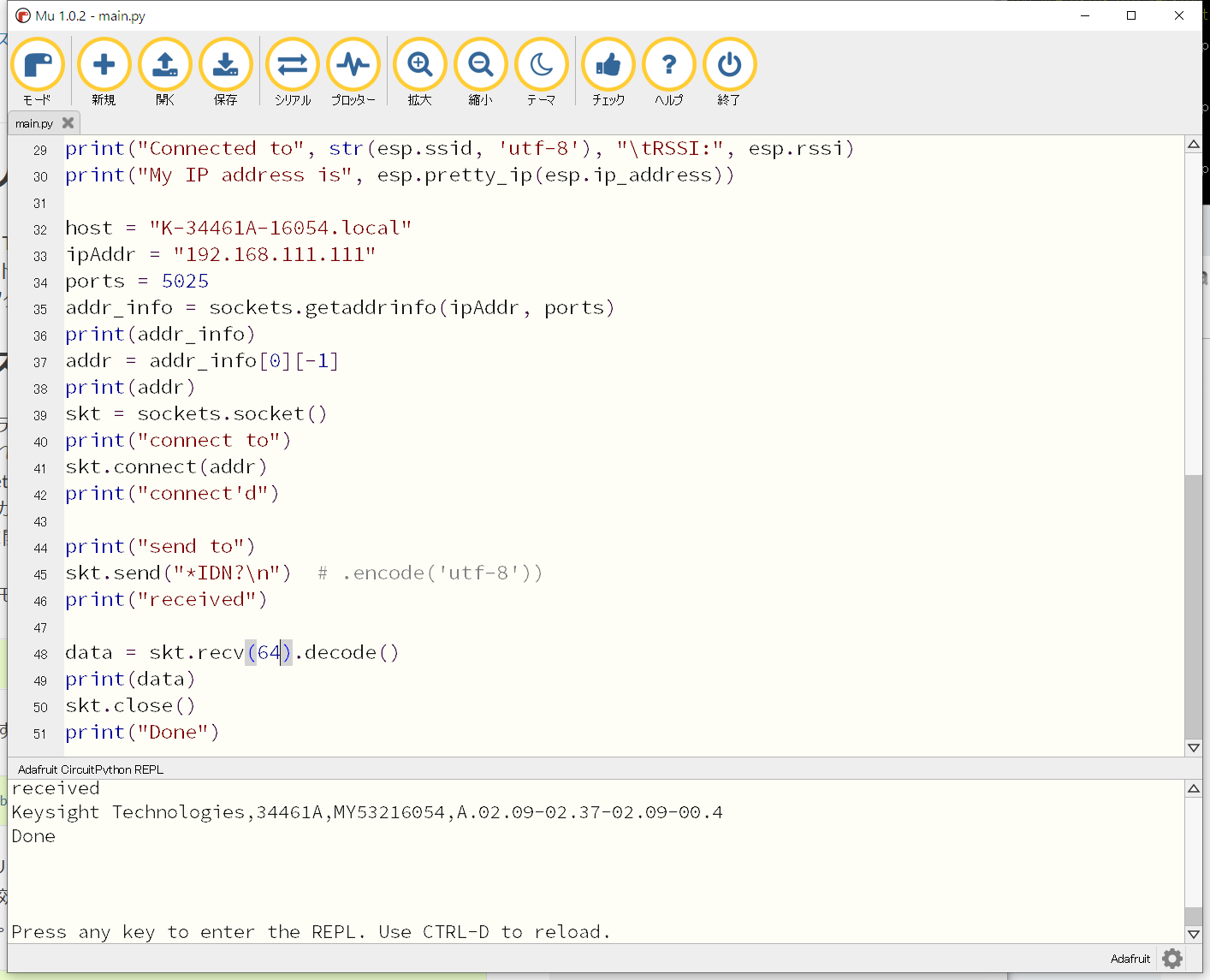Screen dimensions: 1210x980
Task: Click the 'Press any key to enter the REPL' line
Action: (311, 932)
